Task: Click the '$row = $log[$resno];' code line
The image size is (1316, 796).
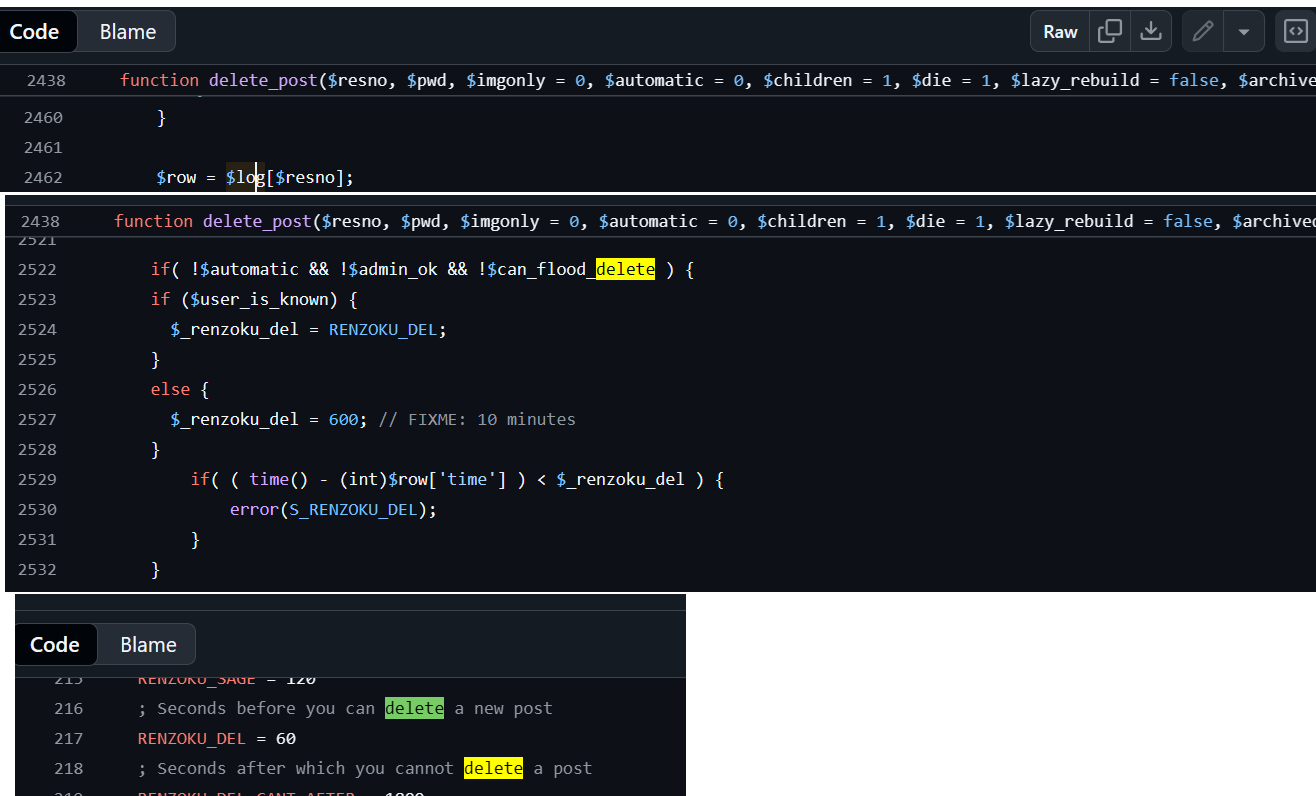Action: [x=255, y=177]
